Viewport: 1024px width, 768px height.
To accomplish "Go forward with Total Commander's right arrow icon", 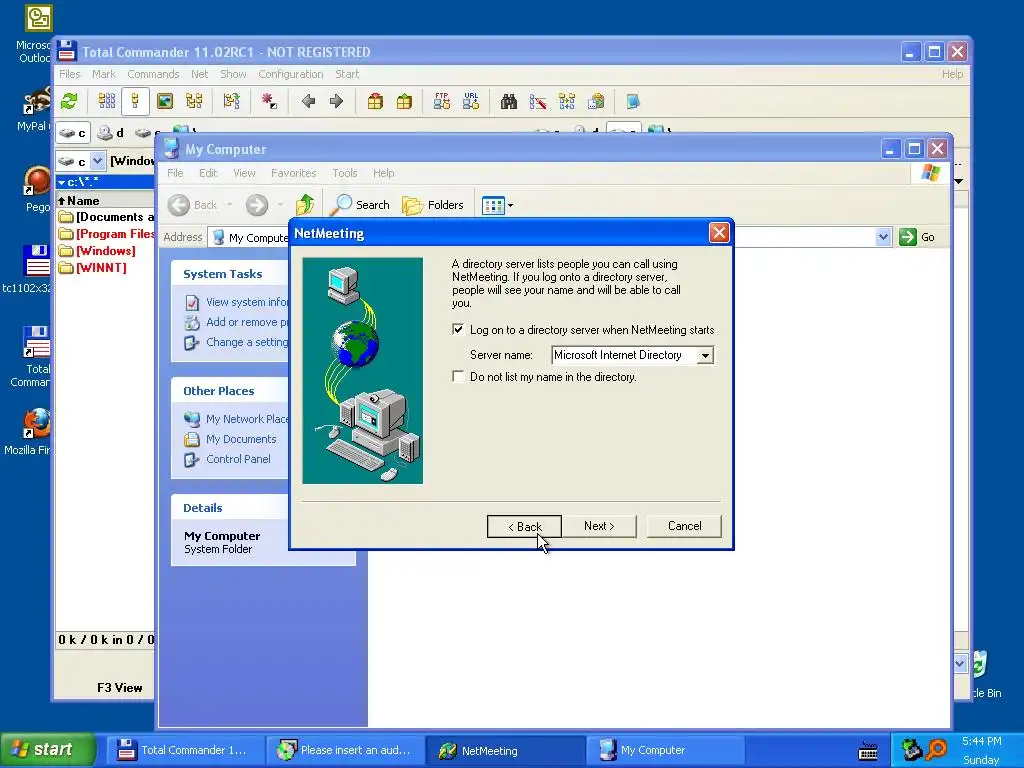I will pos(336,101).
